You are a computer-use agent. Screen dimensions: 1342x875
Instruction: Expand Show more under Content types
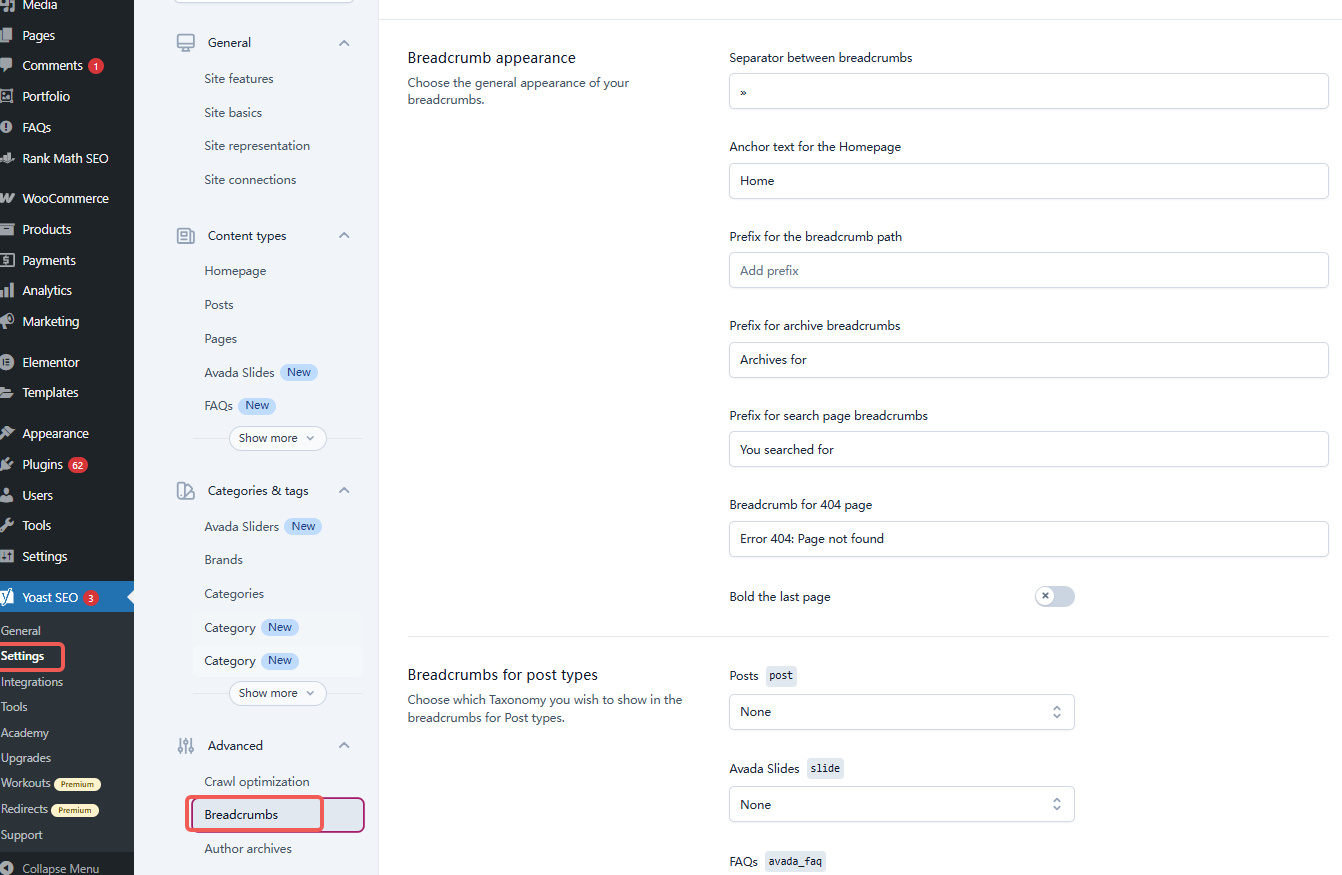277,438
